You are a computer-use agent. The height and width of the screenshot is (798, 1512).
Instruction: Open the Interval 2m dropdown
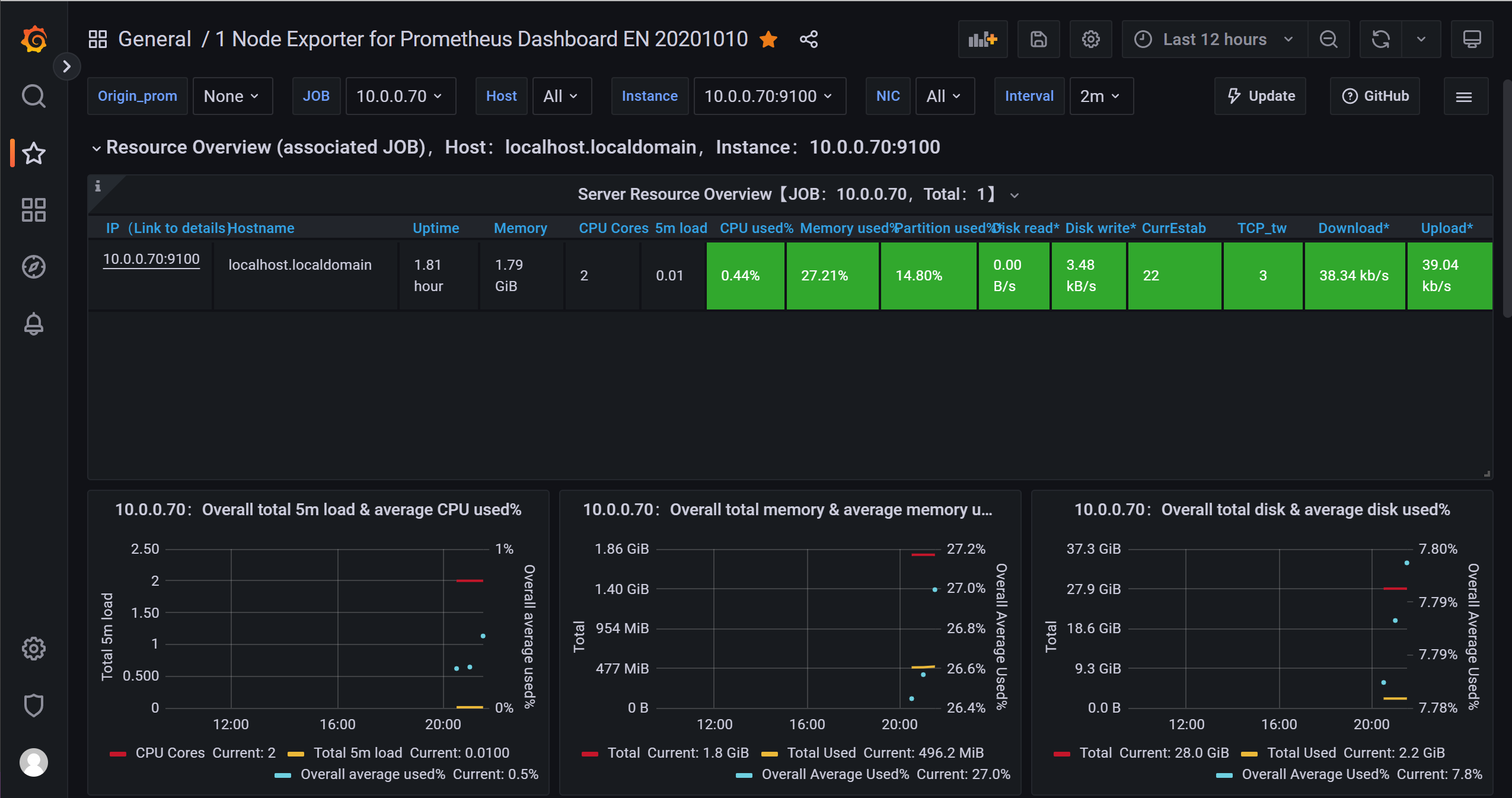(x=1101, y=96)
